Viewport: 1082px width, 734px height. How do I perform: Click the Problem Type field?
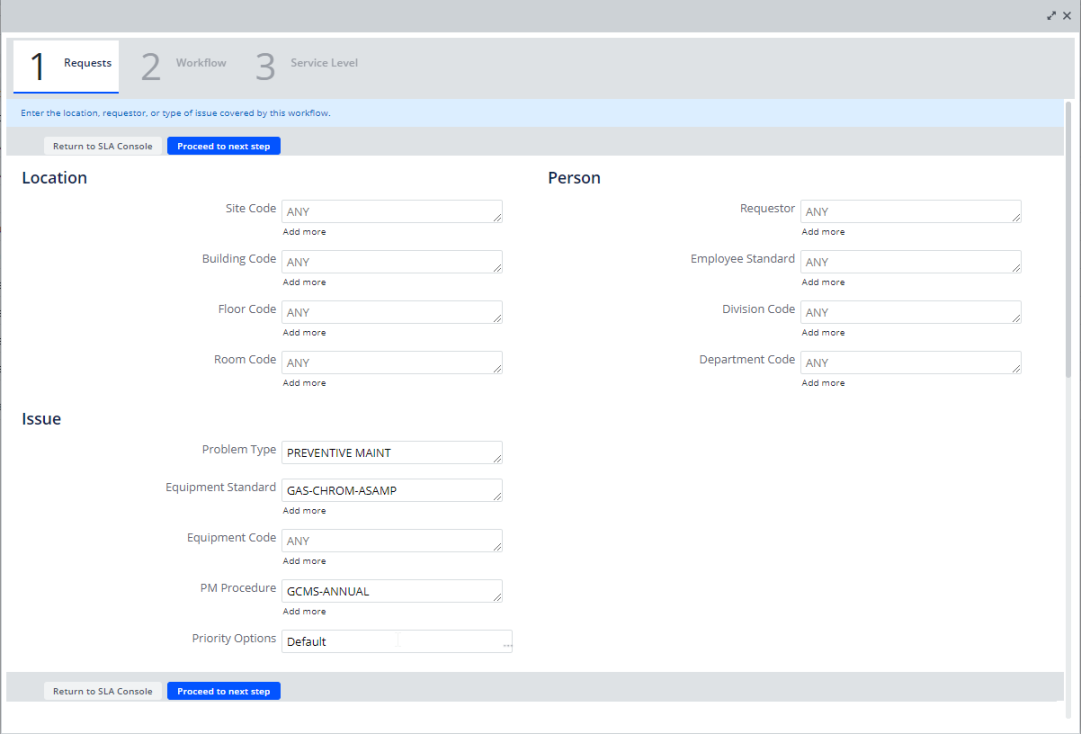tap(391, 453)
